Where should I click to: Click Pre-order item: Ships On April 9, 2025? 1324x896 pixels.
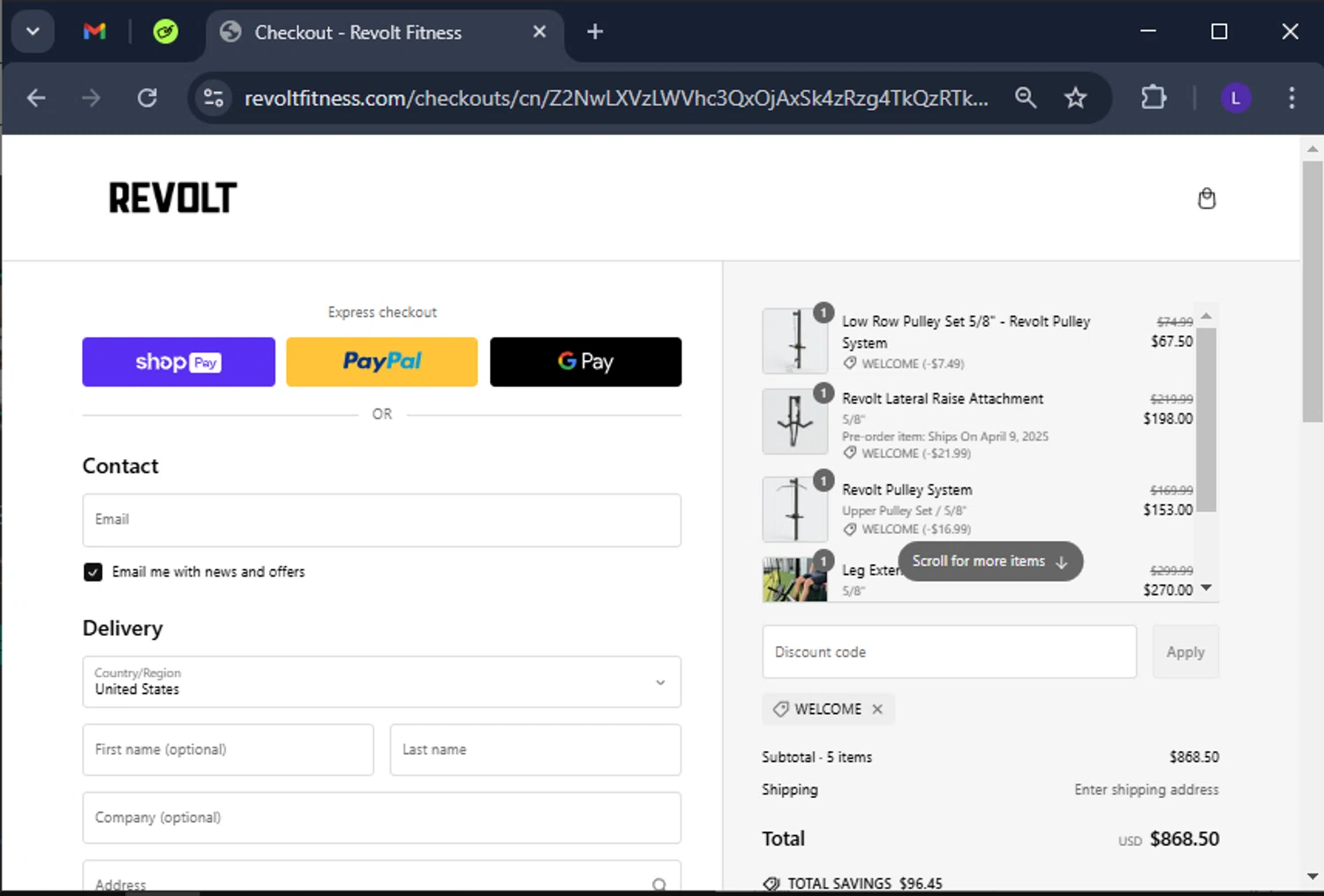point(945,437)
